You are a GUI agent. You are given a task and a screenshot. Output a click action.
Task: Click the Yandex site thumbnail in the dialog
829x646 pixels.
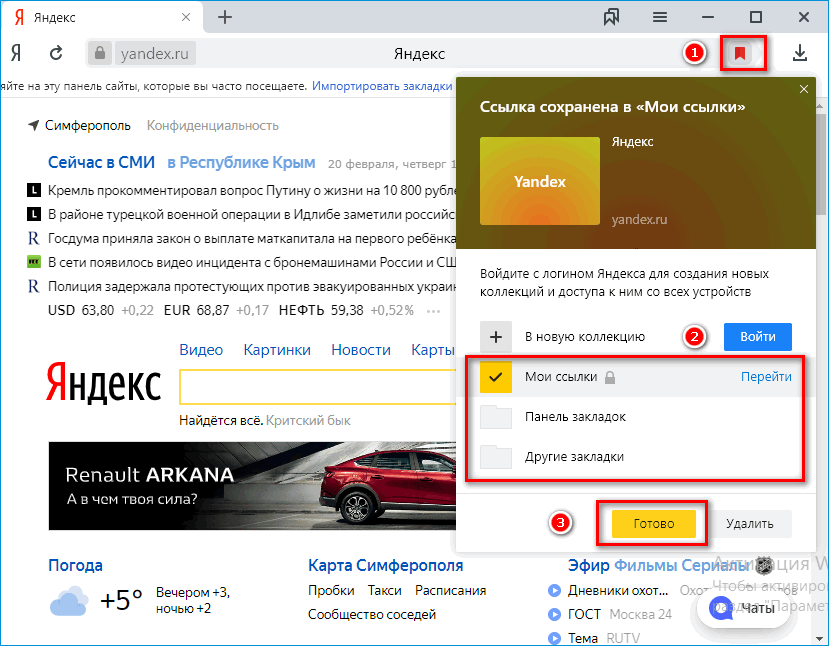[539, 182]
